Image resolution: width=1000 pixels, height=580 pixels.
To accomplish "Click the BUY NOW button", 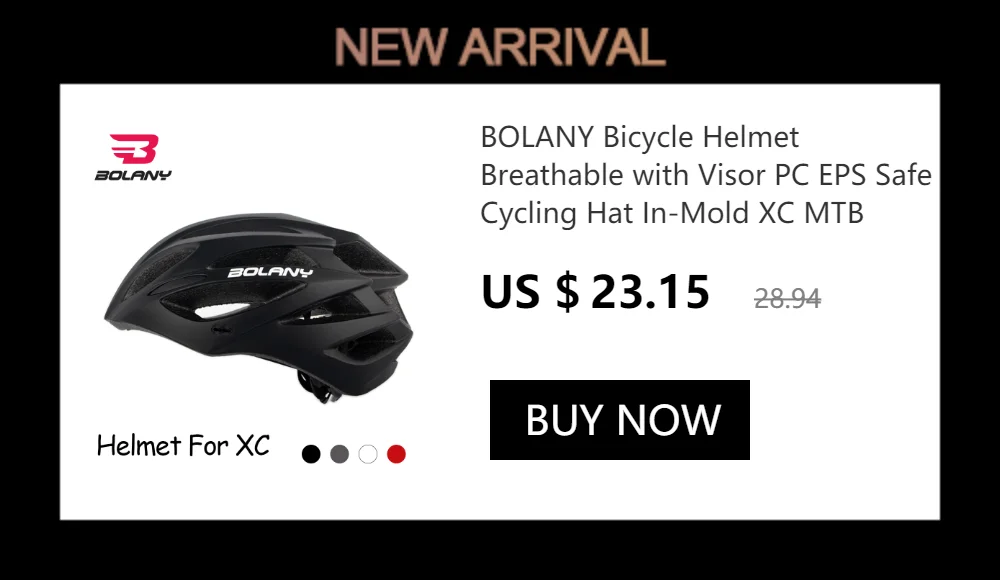I will [619, 420].
